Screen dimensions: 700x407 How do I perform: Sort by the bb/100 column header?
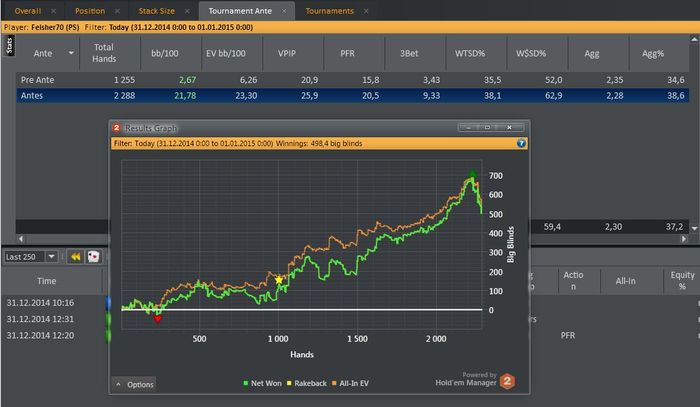[x=165, y=53]
